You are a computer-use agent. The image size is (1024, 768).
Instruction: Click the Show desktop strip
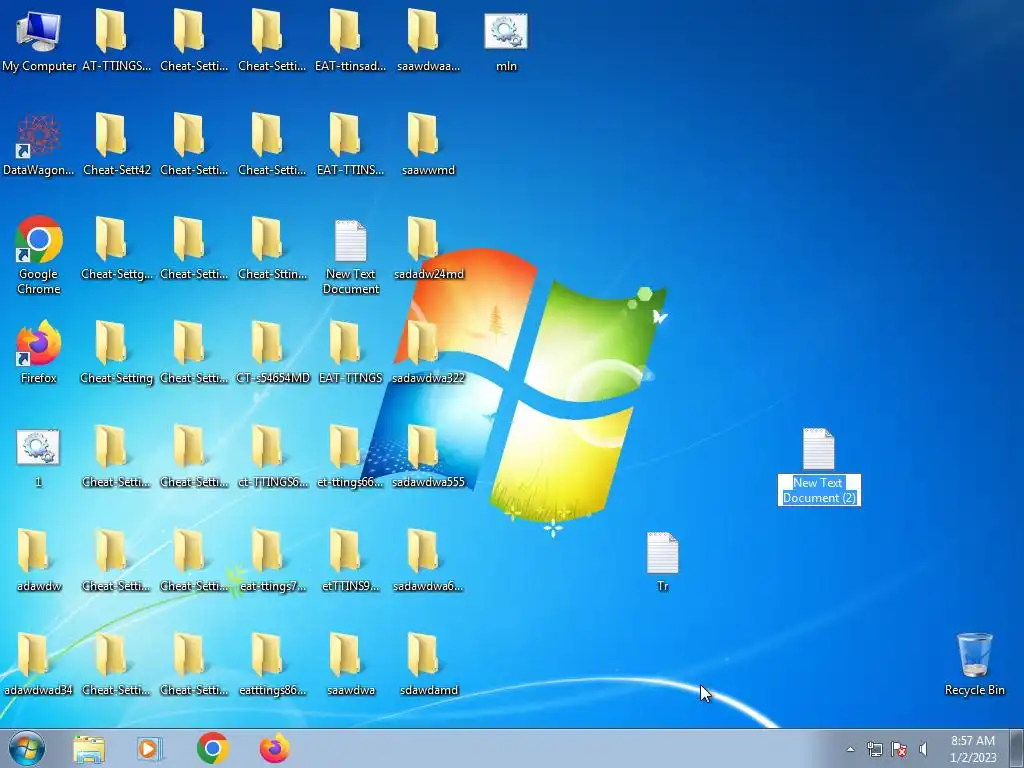(x=1017, y=748)
